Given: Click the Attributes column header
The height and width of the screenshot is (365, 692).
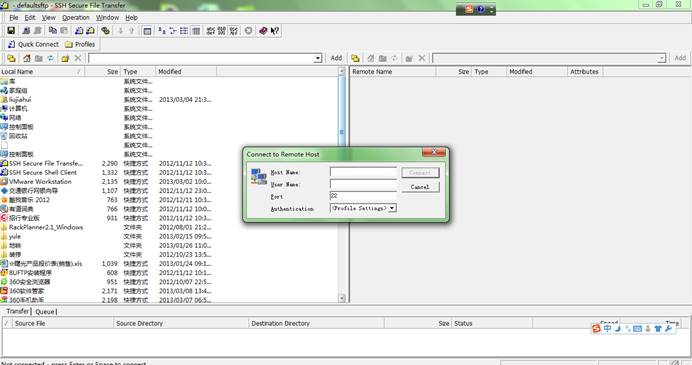Looking at the screenshot, I should click(x=584, y=71).
